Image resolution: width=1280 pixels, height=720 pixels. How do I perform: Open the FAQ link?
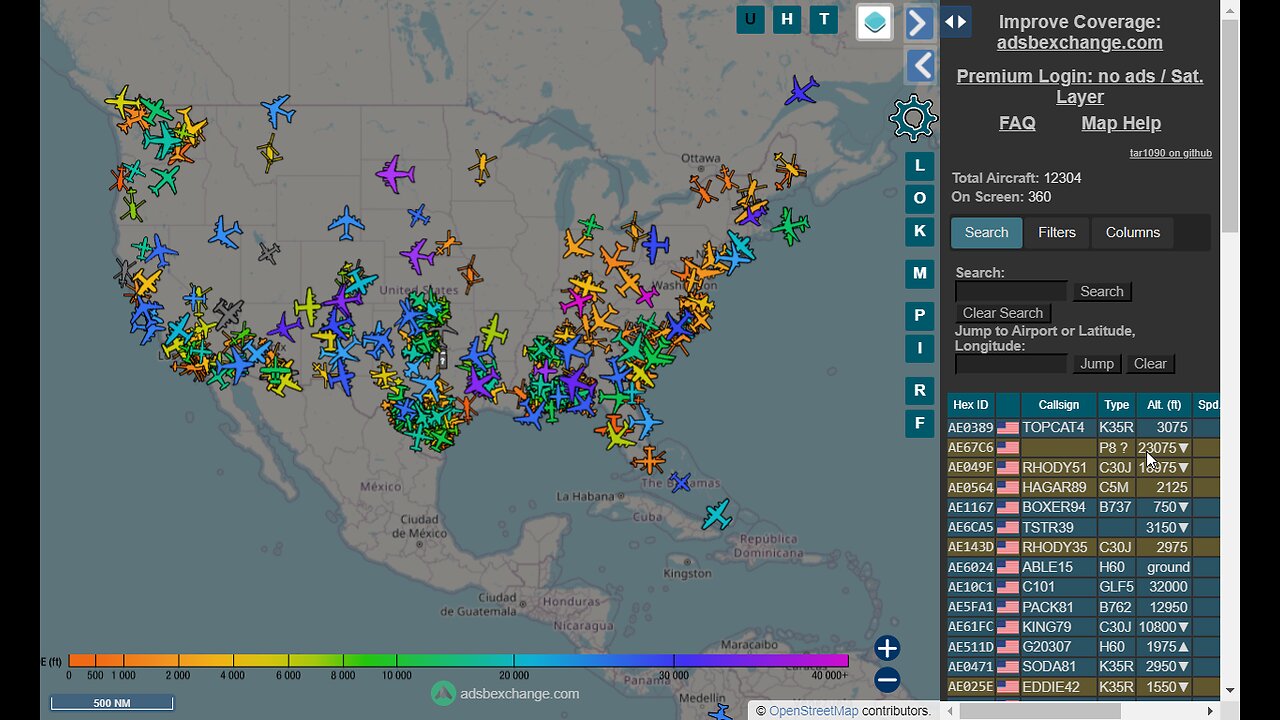pyautogui.click(x=1017, y=123)
